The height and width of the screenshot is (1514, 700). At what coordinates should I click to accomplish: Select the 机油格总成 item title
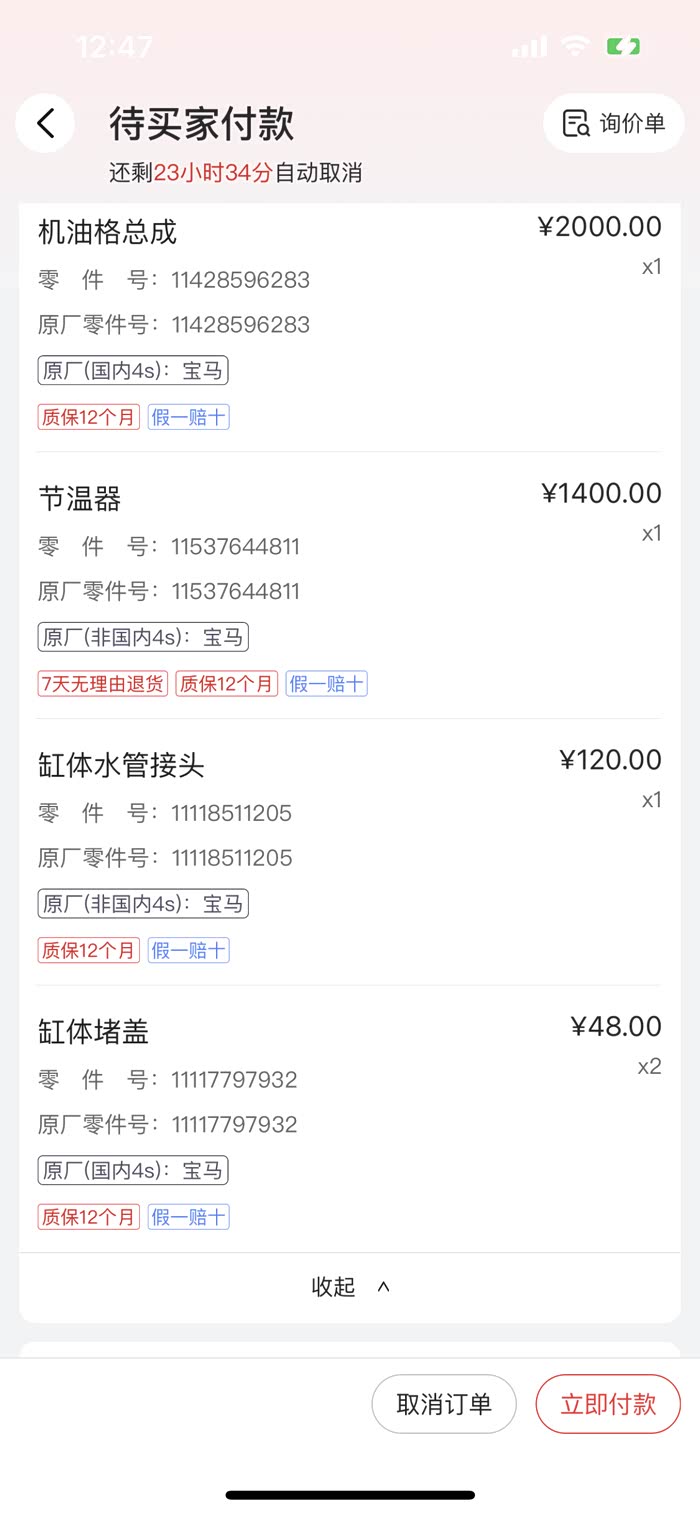(107, 232)
